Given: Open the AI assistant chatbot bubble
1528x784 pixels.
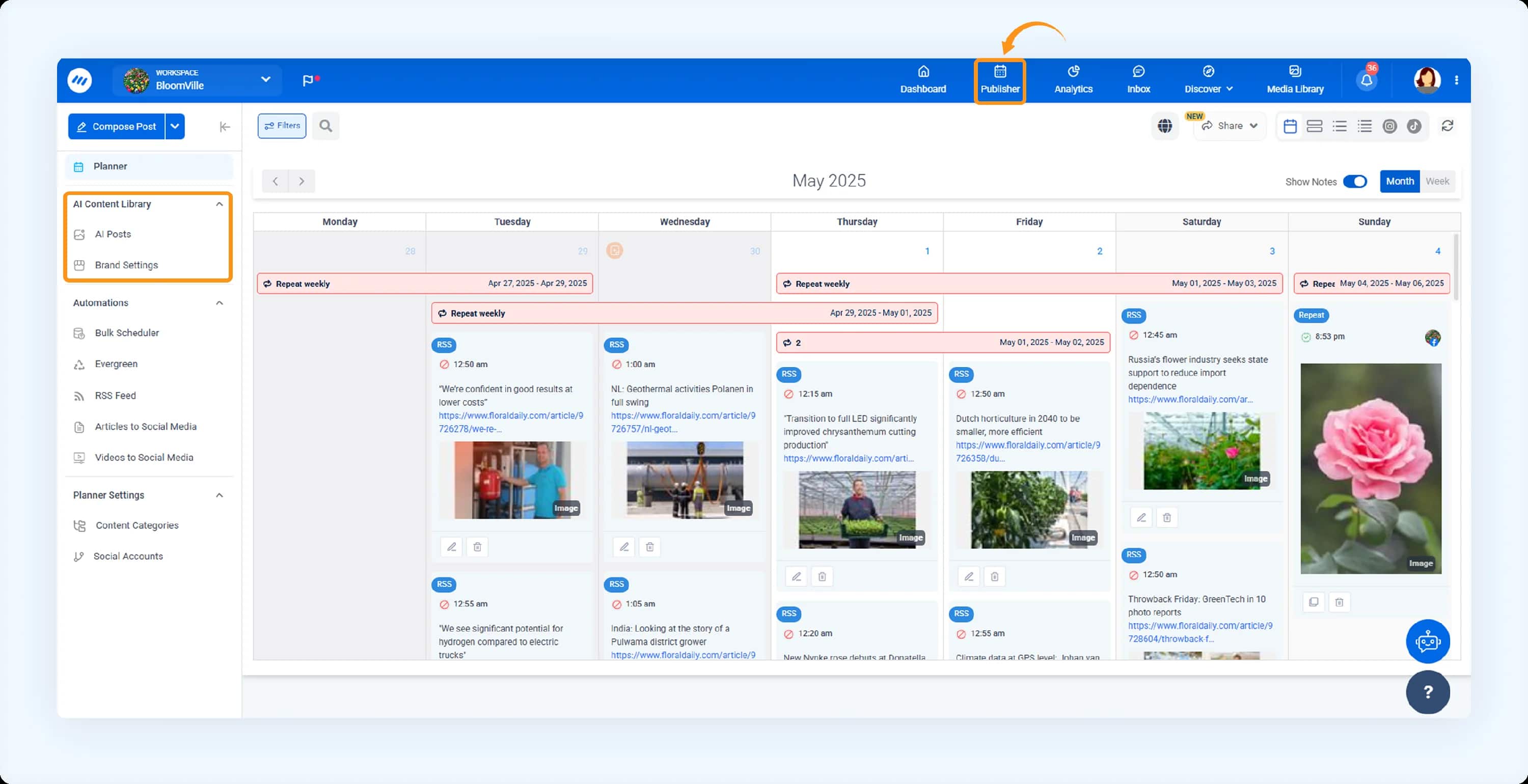Looking at the screenshot, I should point(1428,641).
